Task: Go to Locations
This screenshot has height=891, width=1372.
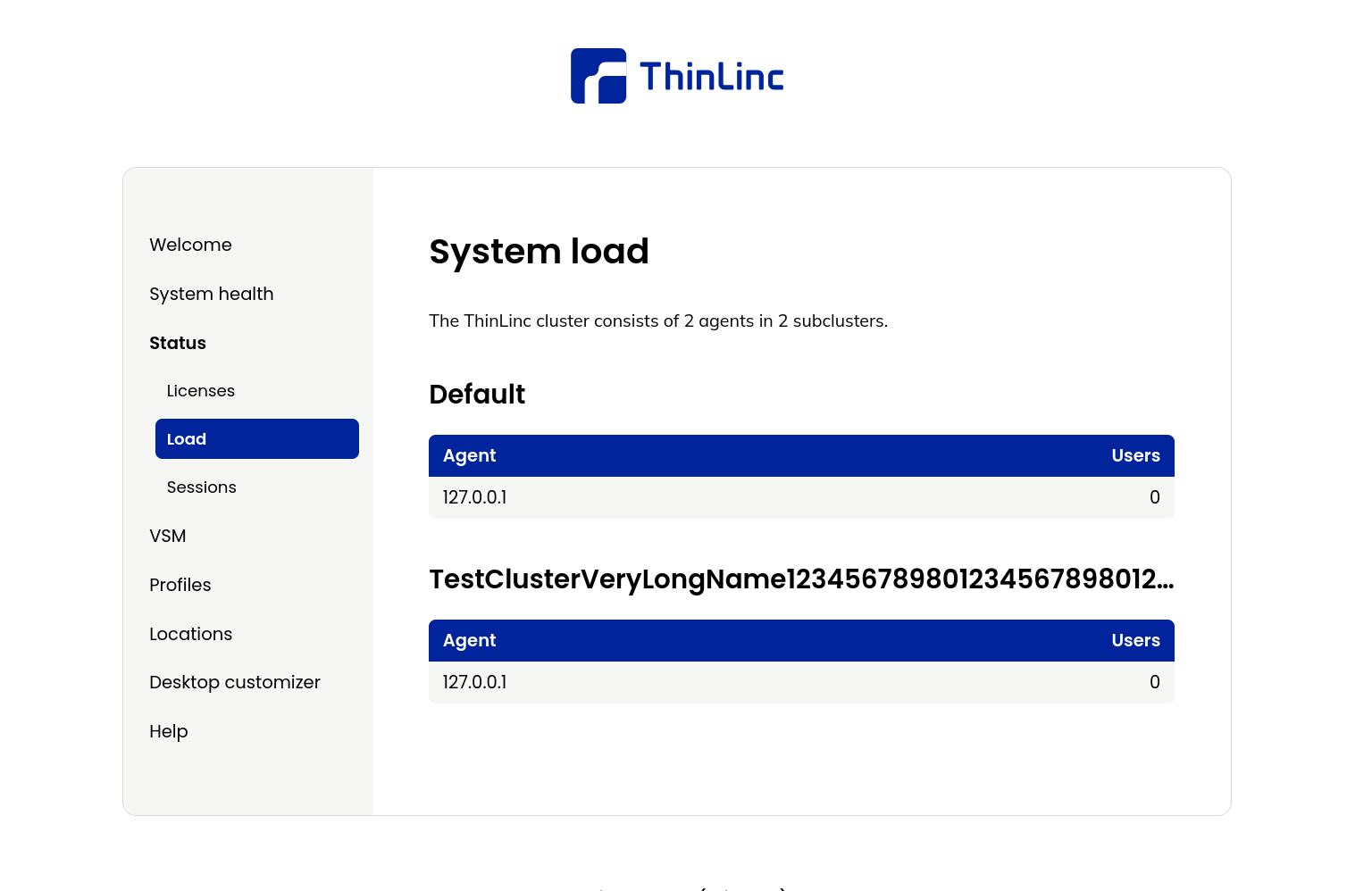Action: 191,634
